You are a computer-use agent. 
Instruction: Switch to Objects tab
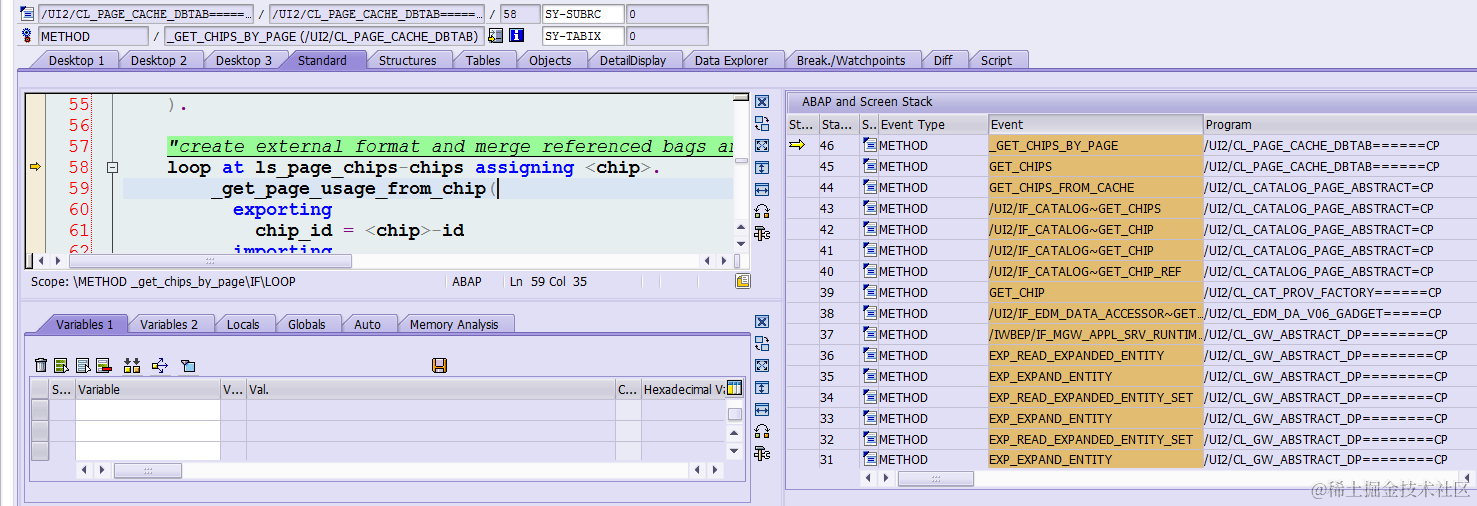(x=550, y=60)
